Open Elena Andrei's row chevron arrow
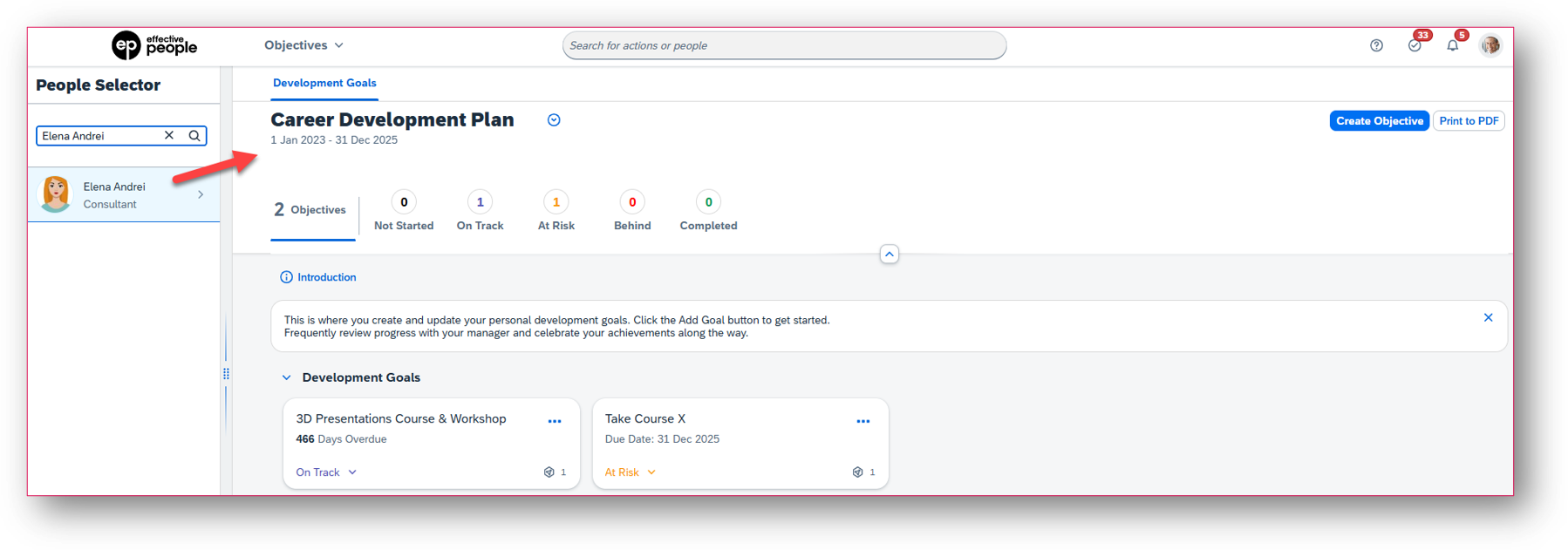The width and height of the screenshot is (1568, 550). [x=201, y=194]
